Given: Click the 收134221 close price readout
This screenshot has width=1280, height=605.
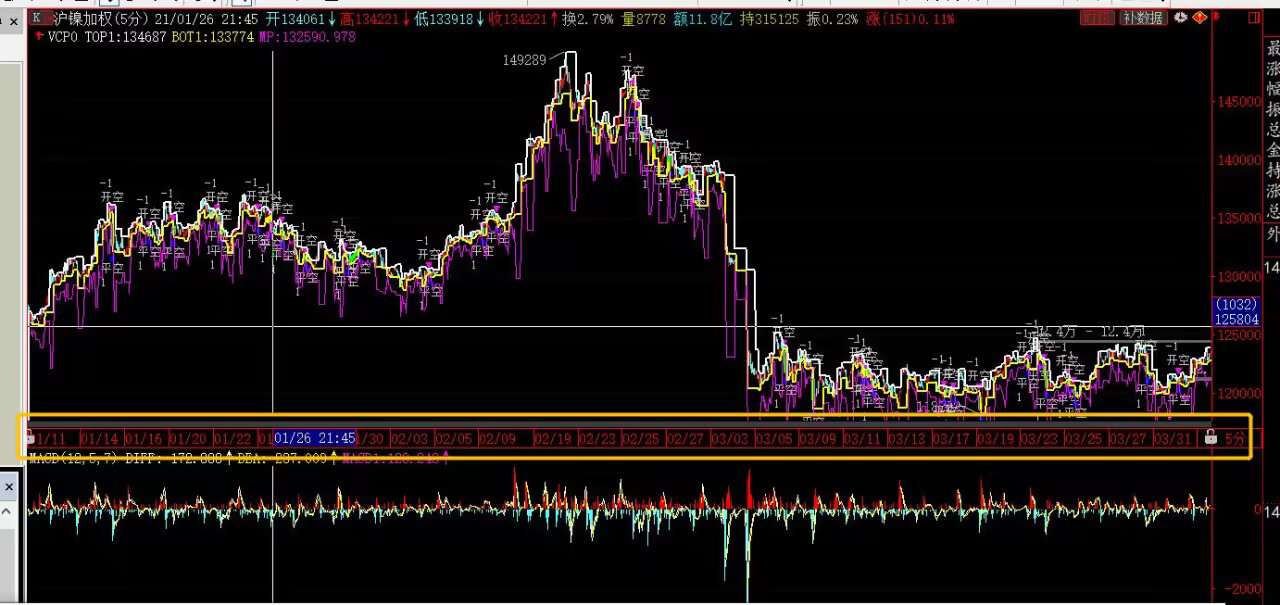Looking at the screenshot, I should [x=518, y=18].
